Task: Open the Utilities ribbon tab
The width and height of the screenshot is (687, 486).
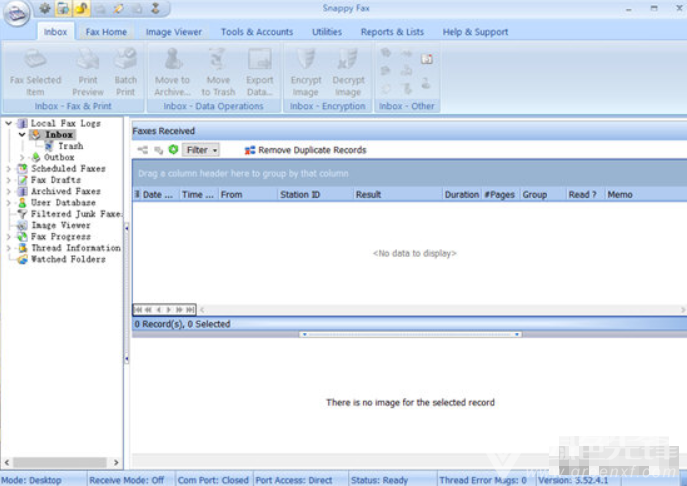Action: (x=327, y=32)
